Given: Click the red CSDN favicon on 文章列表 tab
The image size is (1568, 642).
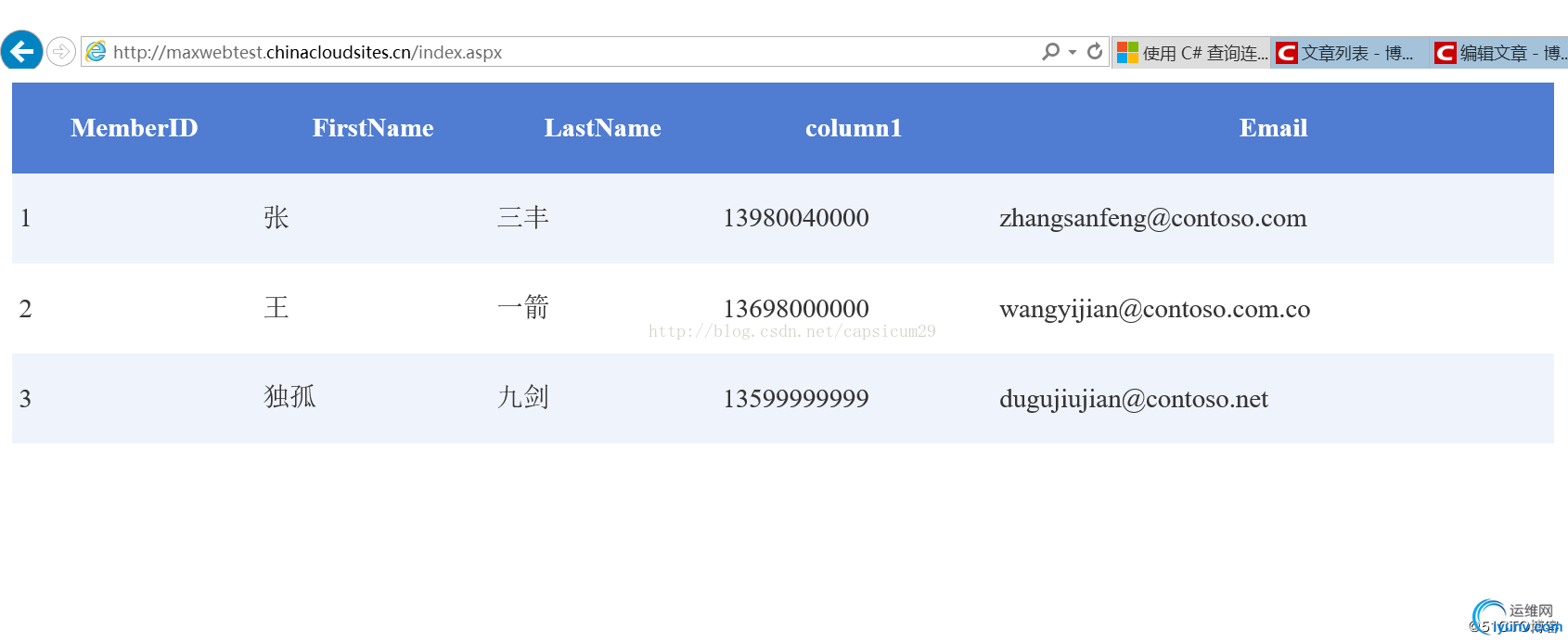Looking at the screenshot, I should tap(1287, 53).
